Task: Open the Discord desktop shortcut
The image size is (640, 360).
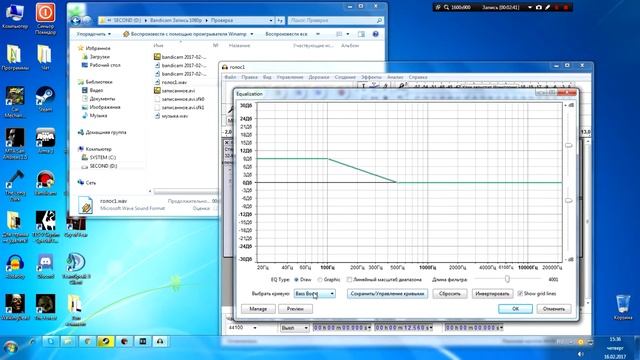Action: coord(45,267)
